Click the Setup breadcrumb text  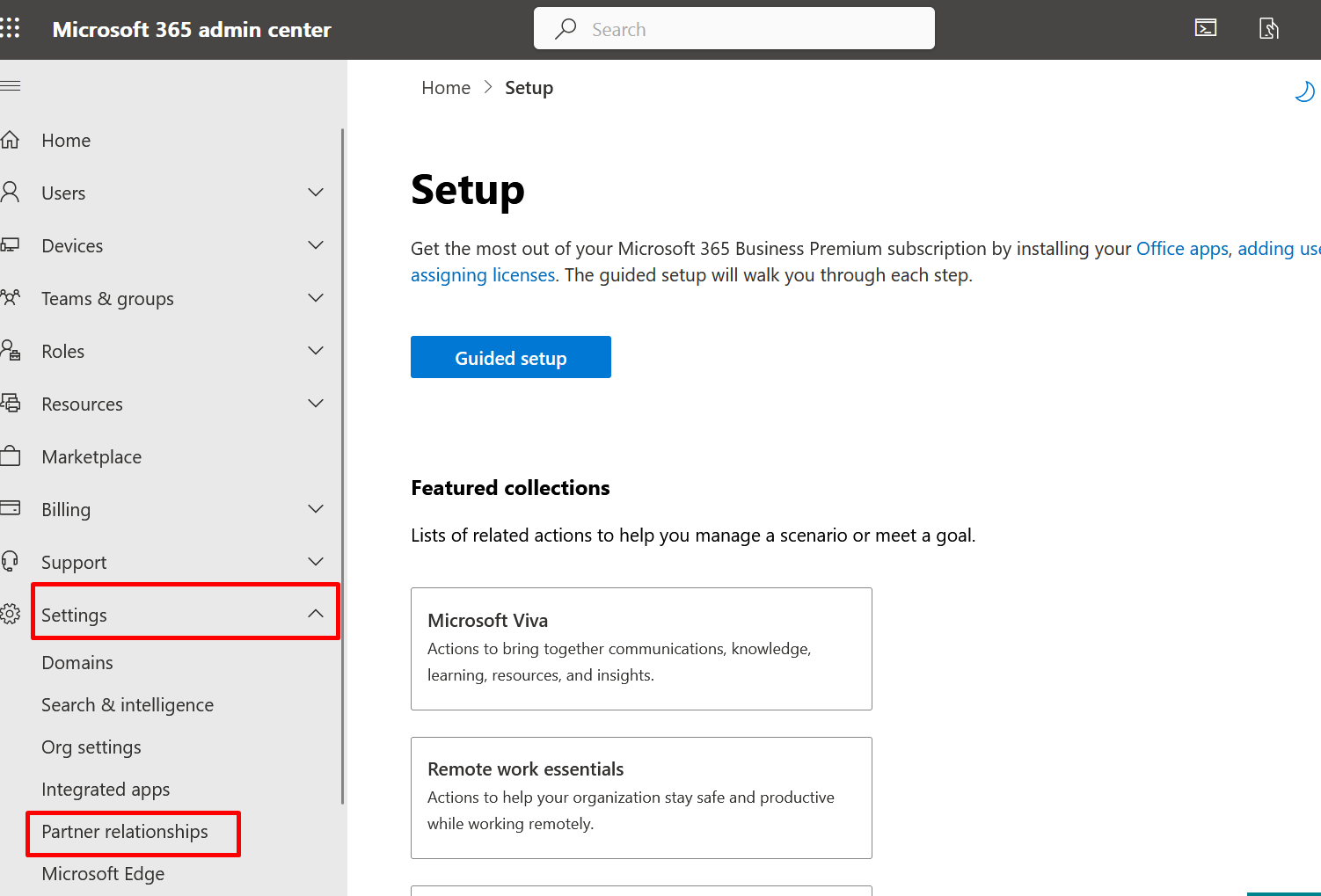[x=529, y=87]
